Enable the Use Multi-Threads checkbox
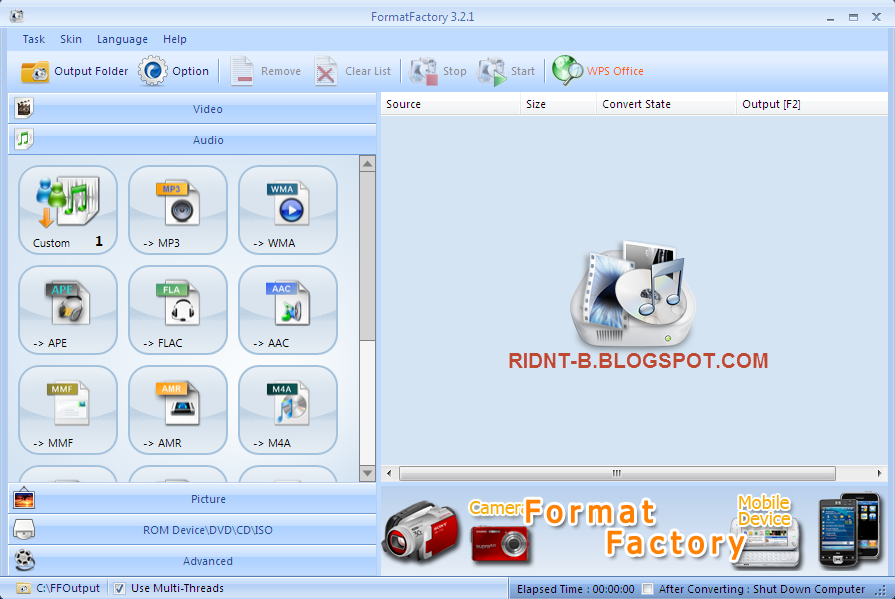 (x=120, y=588)
